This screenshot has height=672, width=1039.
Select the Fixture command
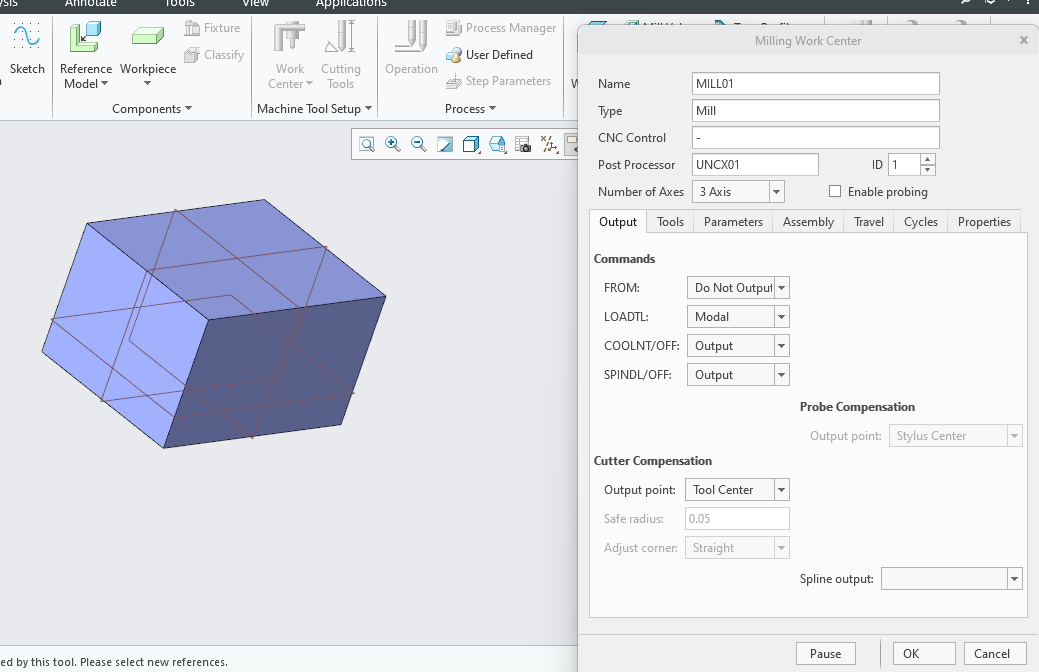212,28
